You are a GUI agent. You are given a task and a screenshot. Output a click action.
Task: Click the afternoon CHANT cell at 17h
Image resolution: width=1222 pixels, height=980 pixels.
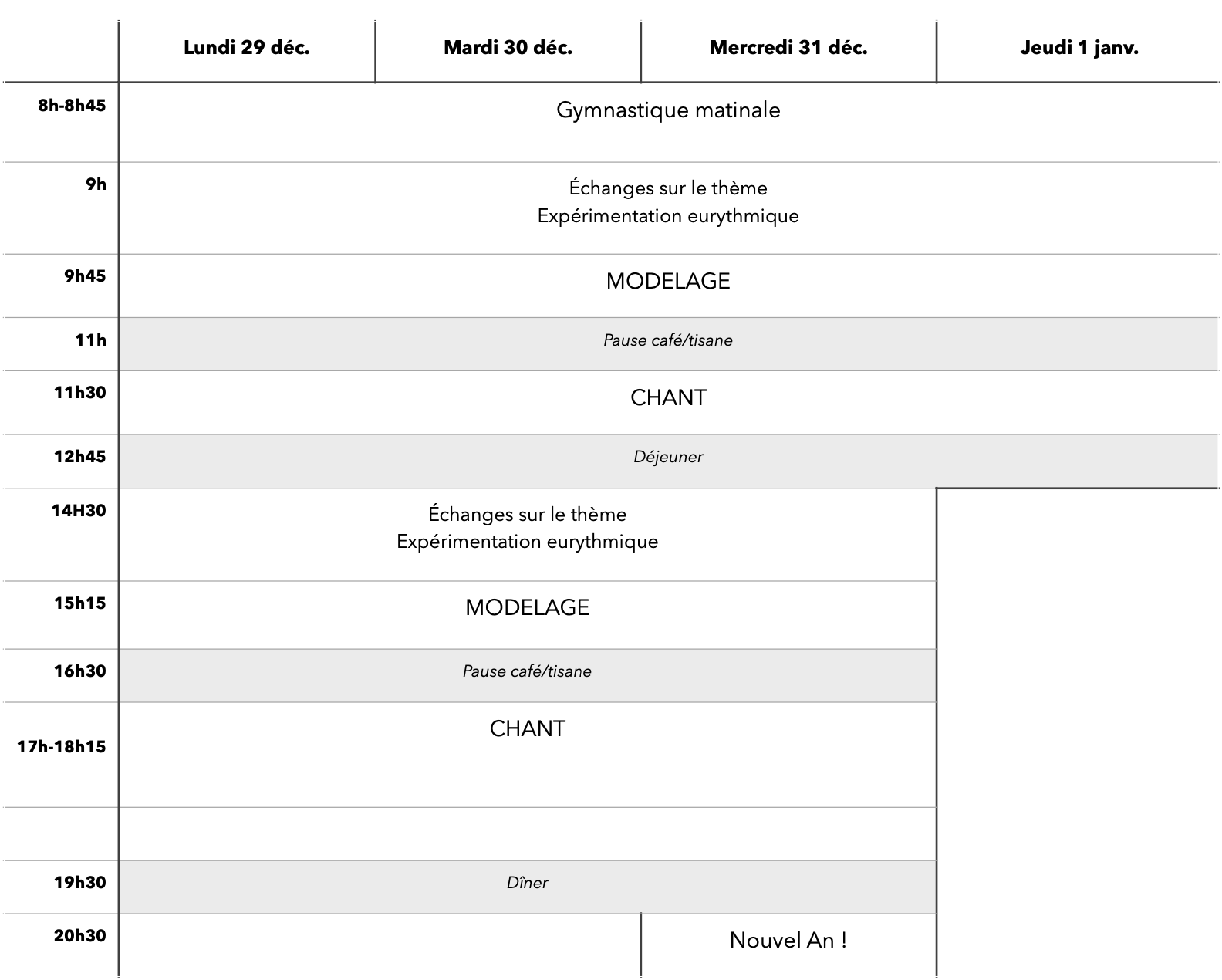click(527, 729)
